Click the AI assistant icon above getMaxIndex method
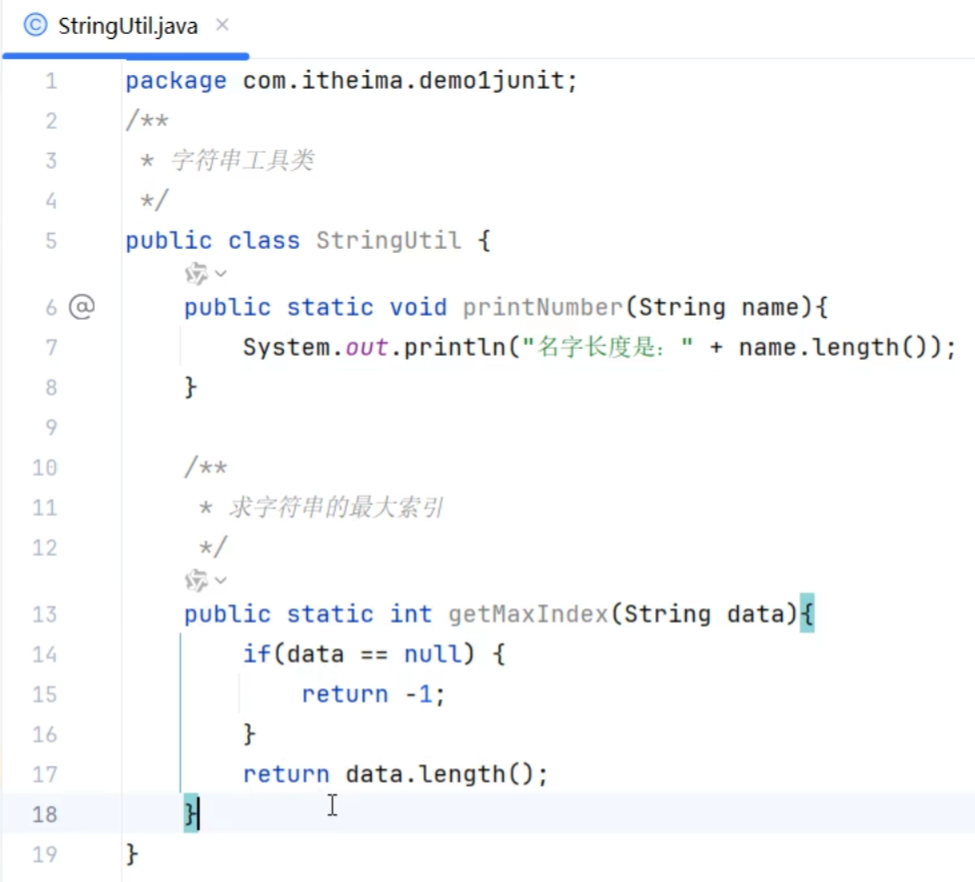The width and height of the screenshot is (975, 882). pyautogui.click(x=196, y=580)
